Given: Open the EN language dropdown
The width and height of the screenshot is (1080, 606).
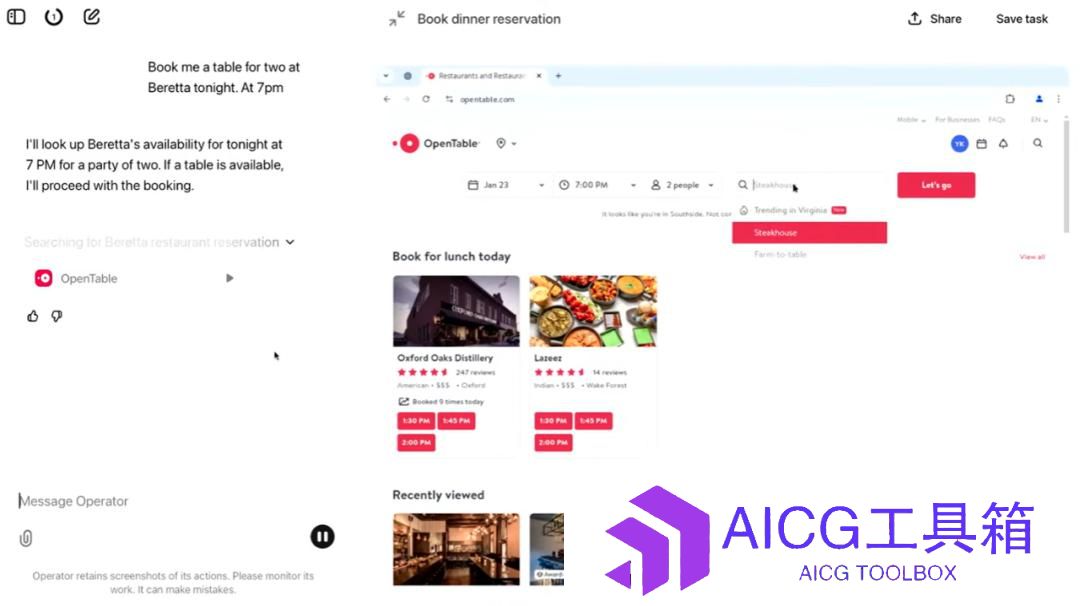Looking at the screenshot, I should [x=1039, y=120].
